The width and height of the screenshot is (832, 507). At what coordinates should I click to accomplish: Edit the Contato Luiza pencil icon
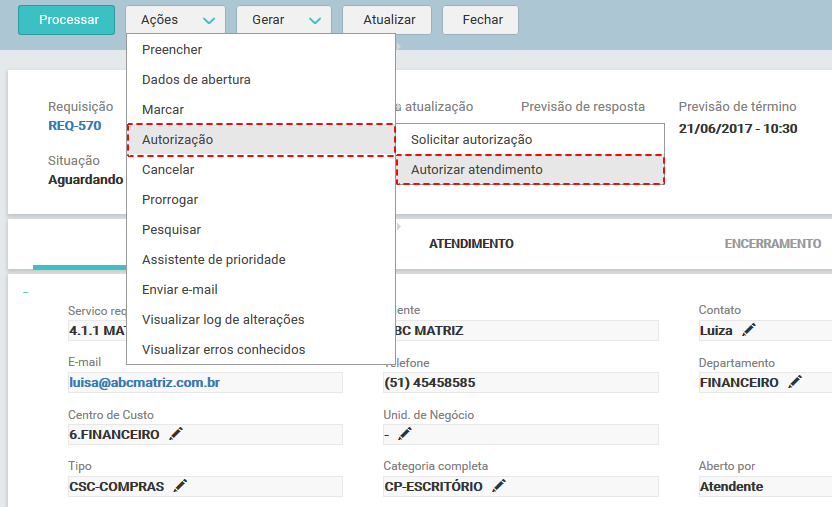point(749,330)
